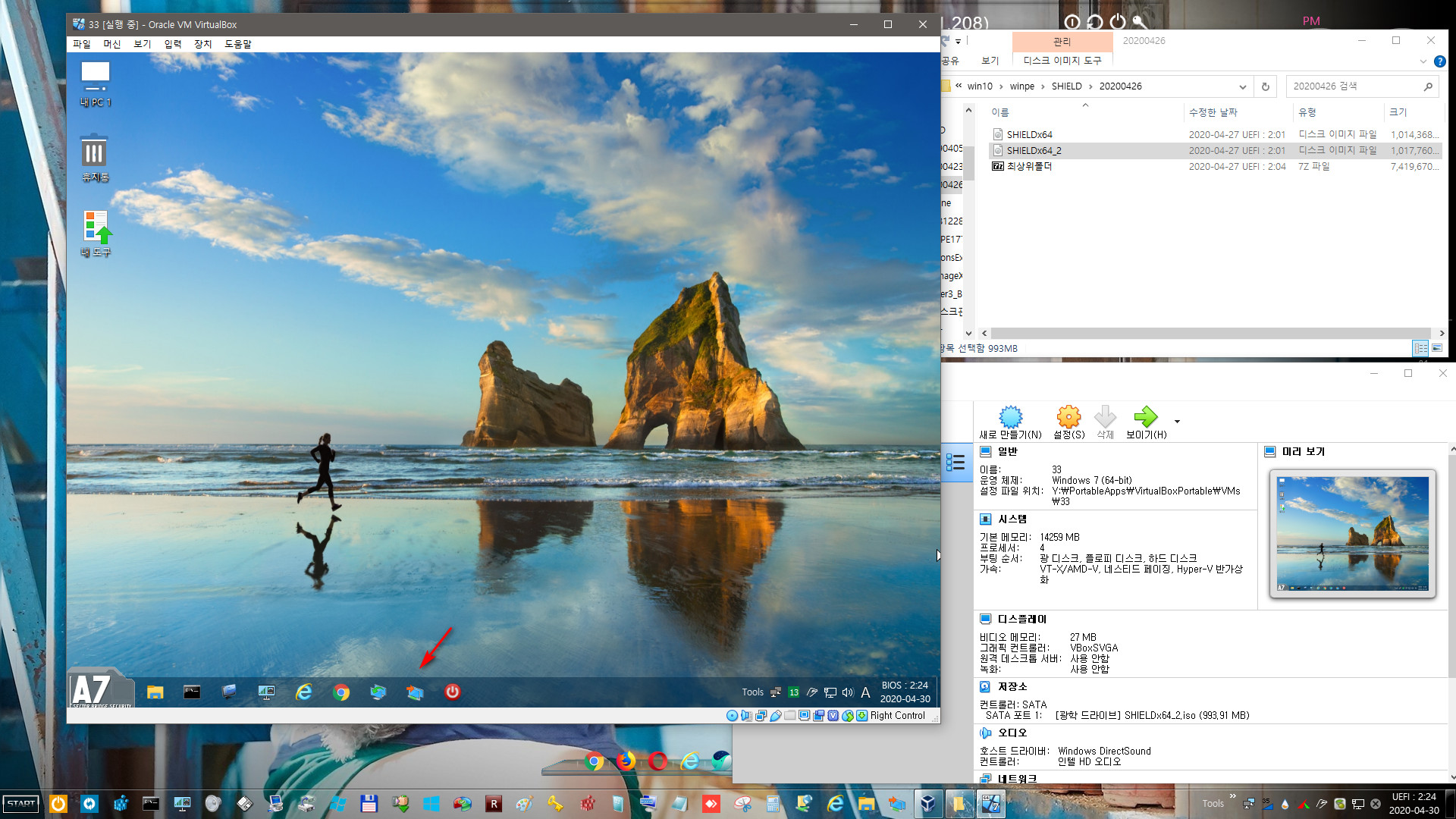Click the BIOS clock in the VM taskbar
Screen dimensions: 1456x819
[905, 692]
